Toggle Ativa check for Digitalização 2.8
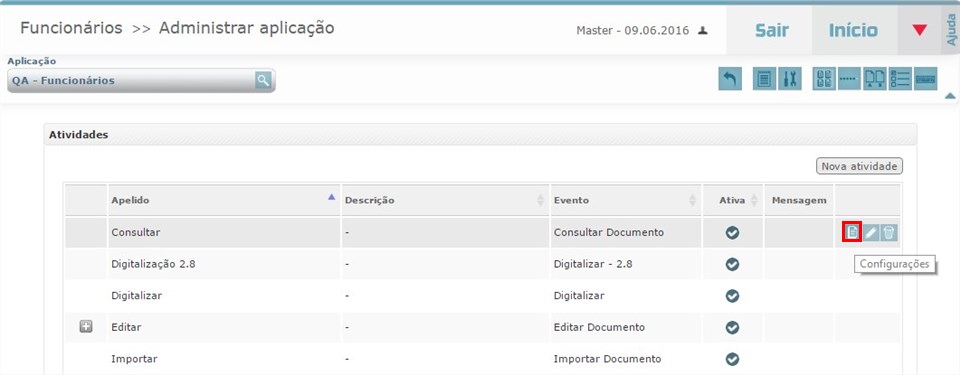The image size is (960, 375). 732,264
